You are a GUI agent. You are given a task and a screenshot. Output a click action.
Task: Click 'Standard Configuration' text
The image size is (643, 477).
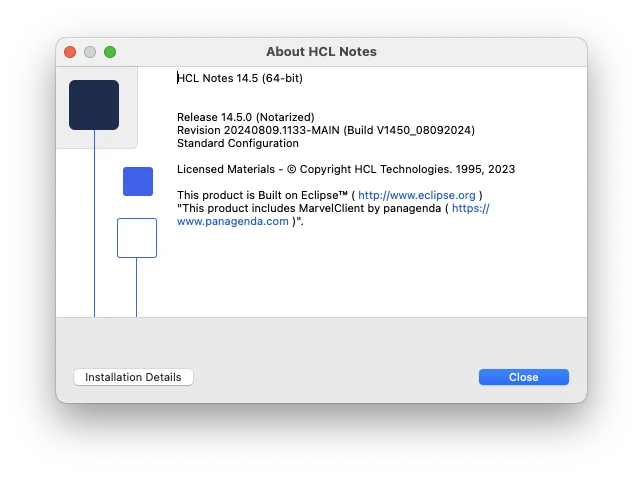[238, 144]
